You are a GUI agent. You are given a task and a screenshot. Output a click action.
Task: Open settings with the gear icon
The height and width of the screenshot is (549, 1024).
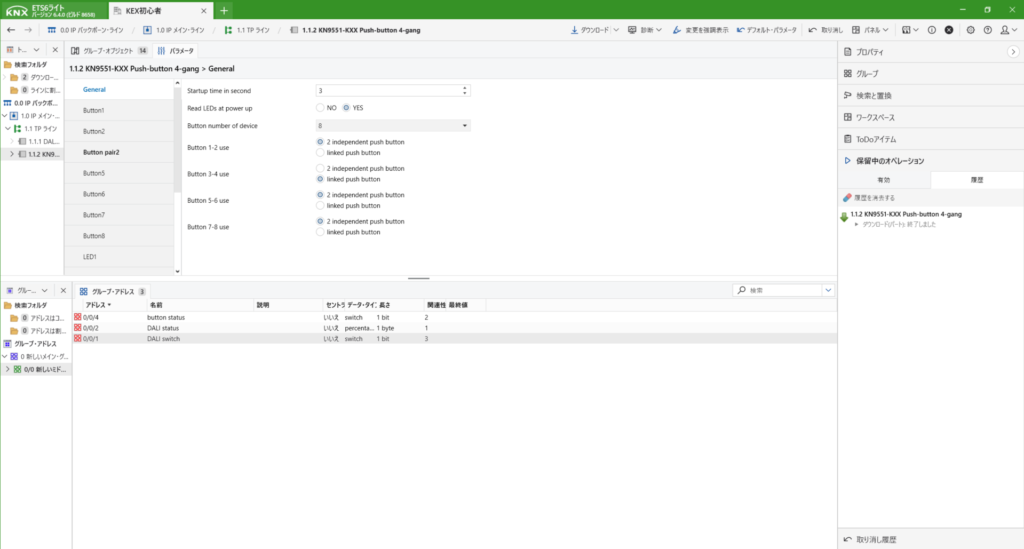pyautogui.click(x=971, y=30)
